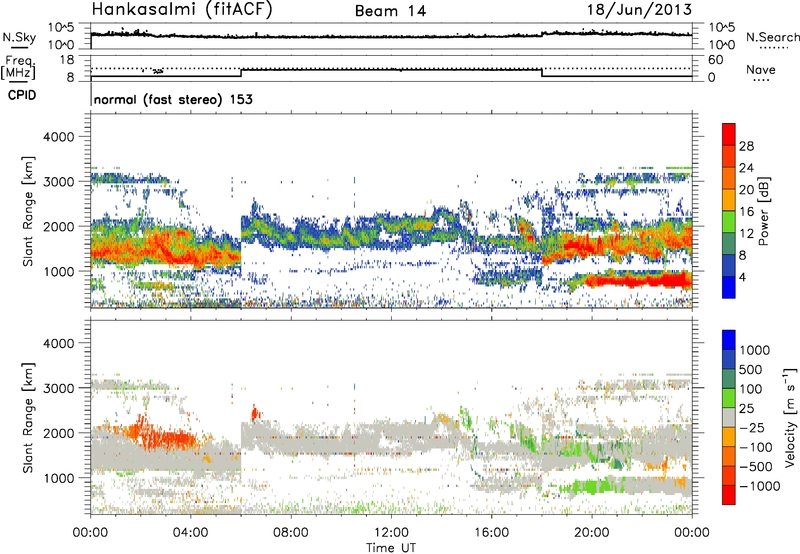Click the "-25" value on Velocity color bar

[x=752, y=428]
